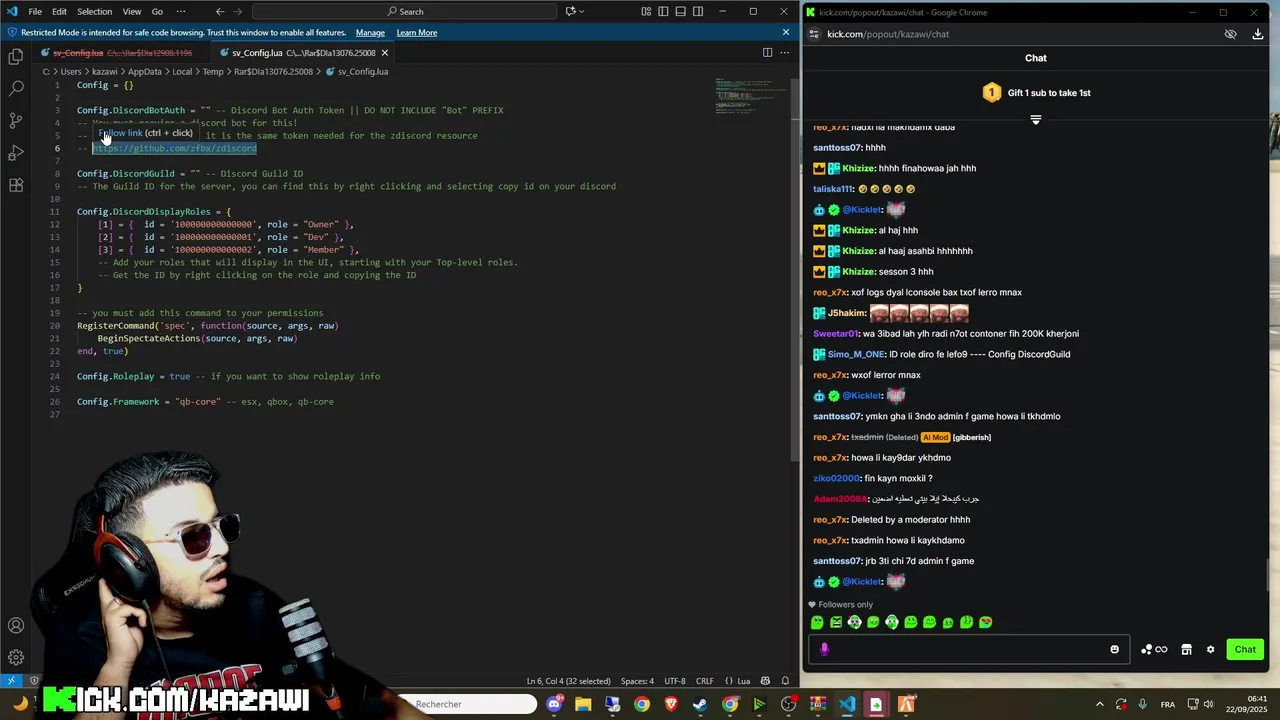Toggle the primary side bar
Screen dimensions: 1280x720
pyautogui.click(x=664, y=11)
